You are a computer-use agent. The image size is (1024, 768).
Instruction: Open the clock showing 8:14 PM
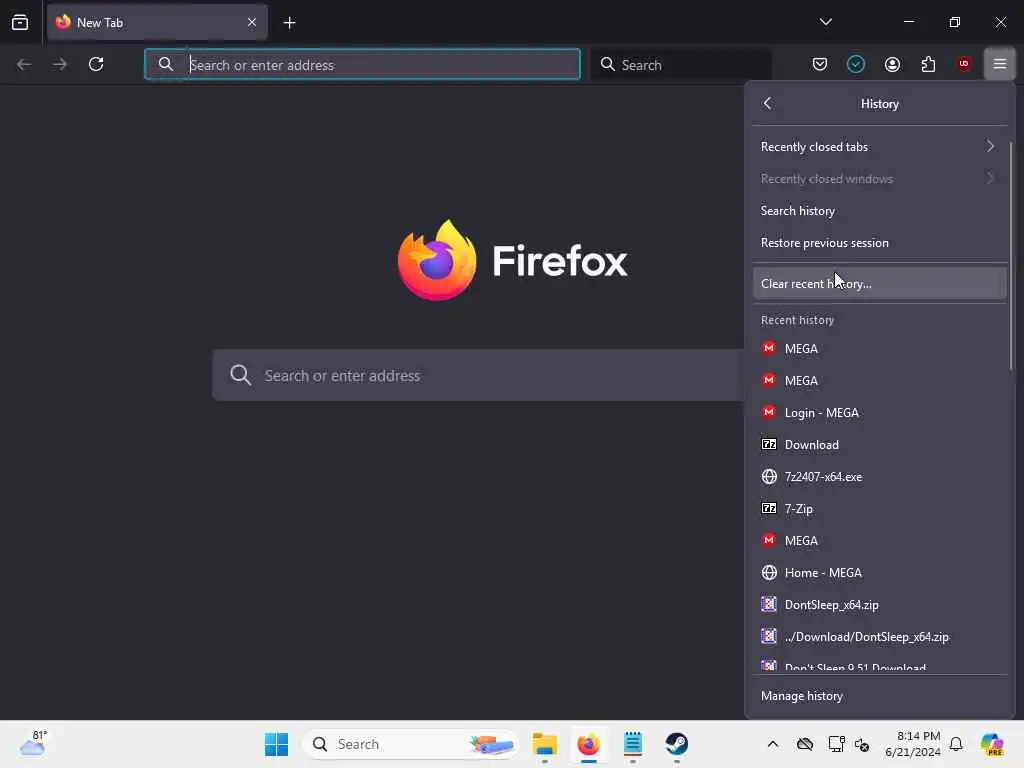[x=913, y=744]
